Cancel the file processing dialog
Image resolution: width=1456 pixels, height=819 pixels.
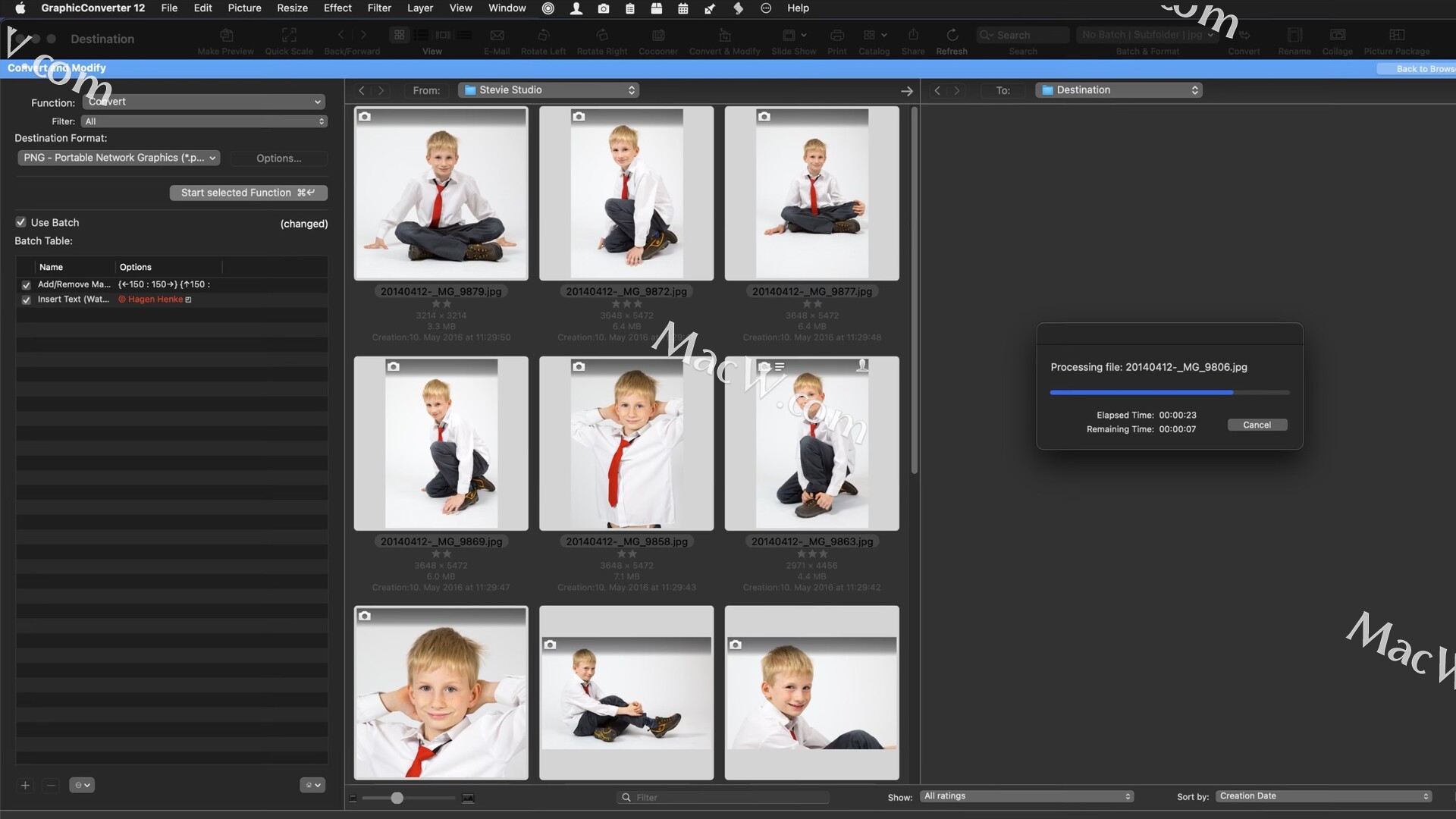coord(1257,425)
